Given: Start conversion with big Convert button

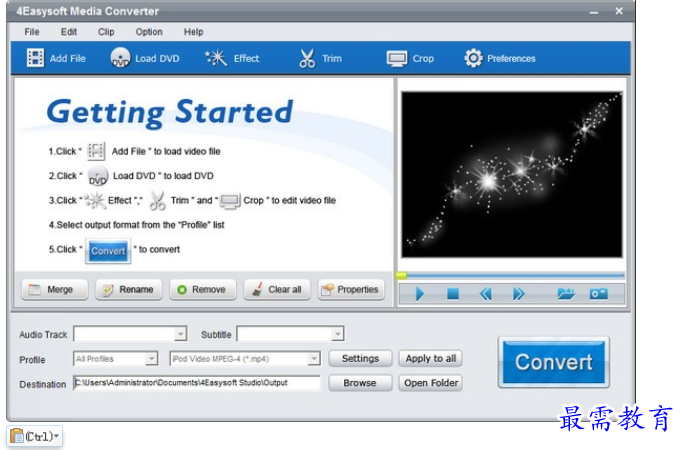Looking at the screenshot, I should pyautogui.click(x=554, y=362).
